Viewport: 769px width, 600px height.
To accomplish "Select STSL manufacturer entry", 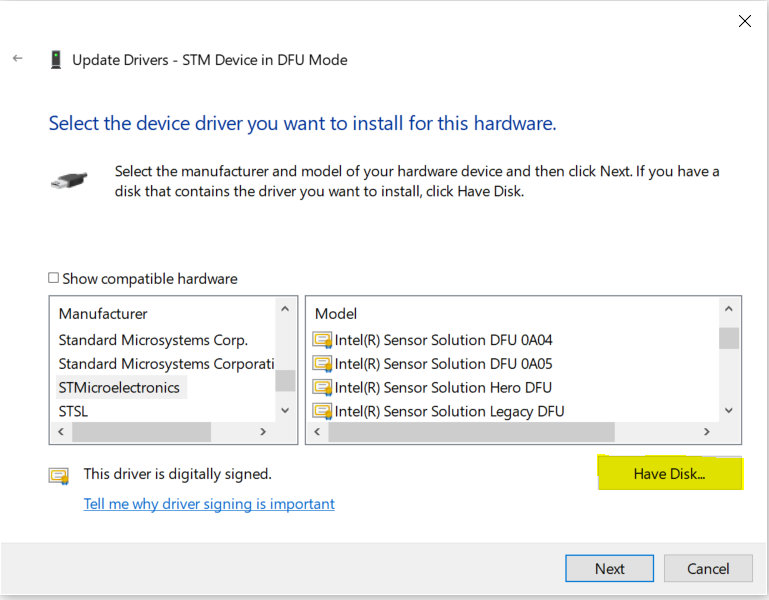I will click(73, 411).
